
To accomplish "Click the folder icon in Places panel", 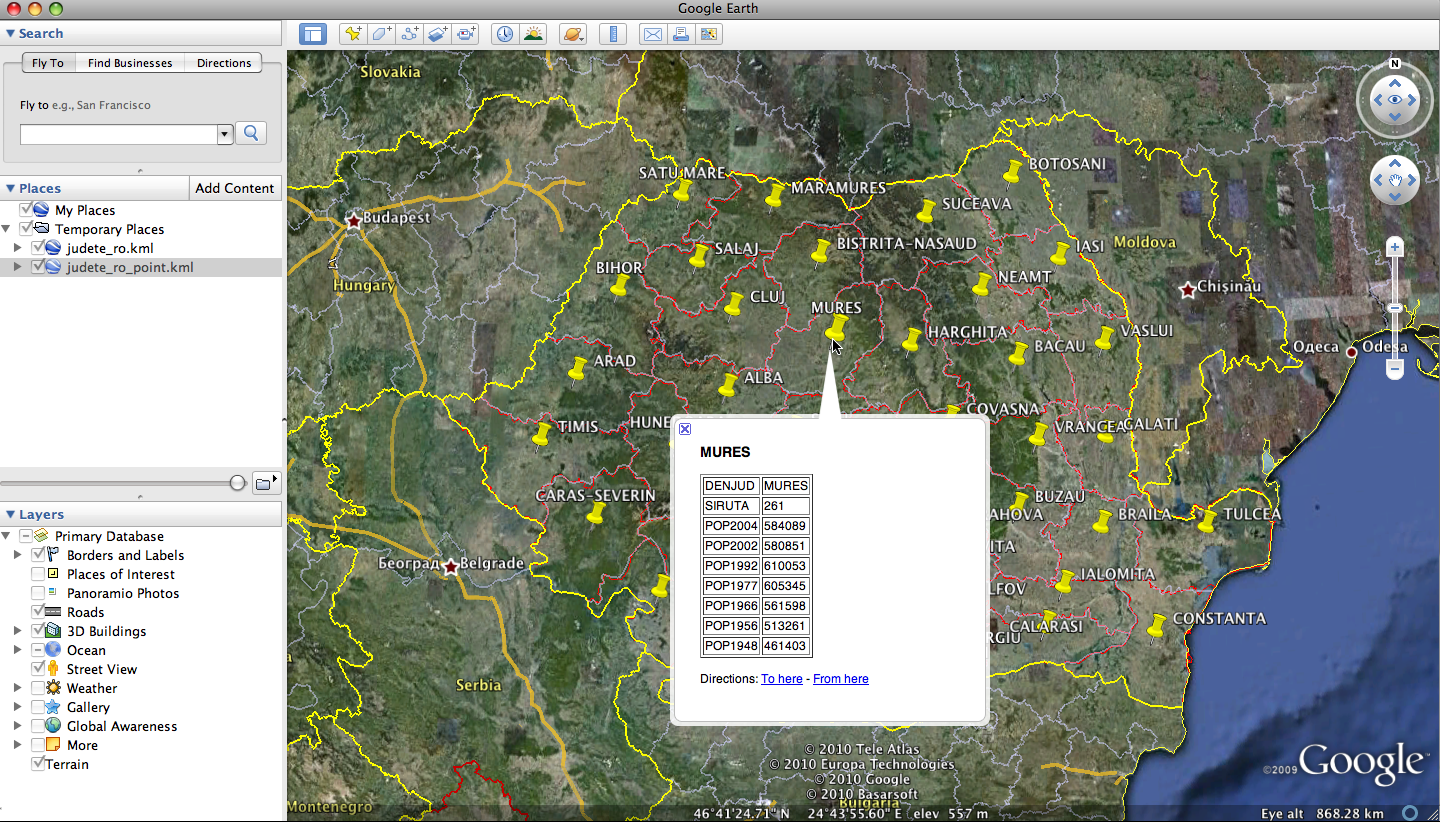I will point(265,483).
